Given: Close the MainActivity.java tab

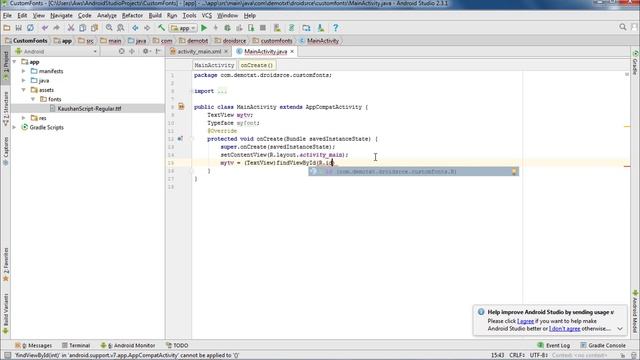Looking at the screenshot, I should pyautogui.click(x=292, y=51).
